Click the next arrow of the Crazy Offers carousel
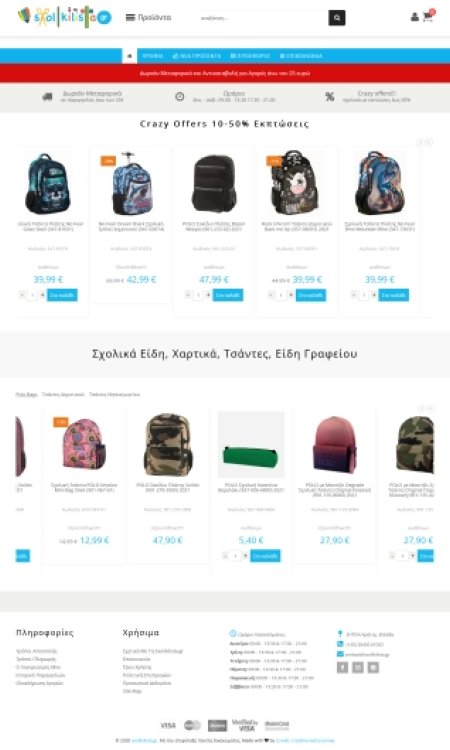This screenshot has width=450, height=750. click(429, 142)
